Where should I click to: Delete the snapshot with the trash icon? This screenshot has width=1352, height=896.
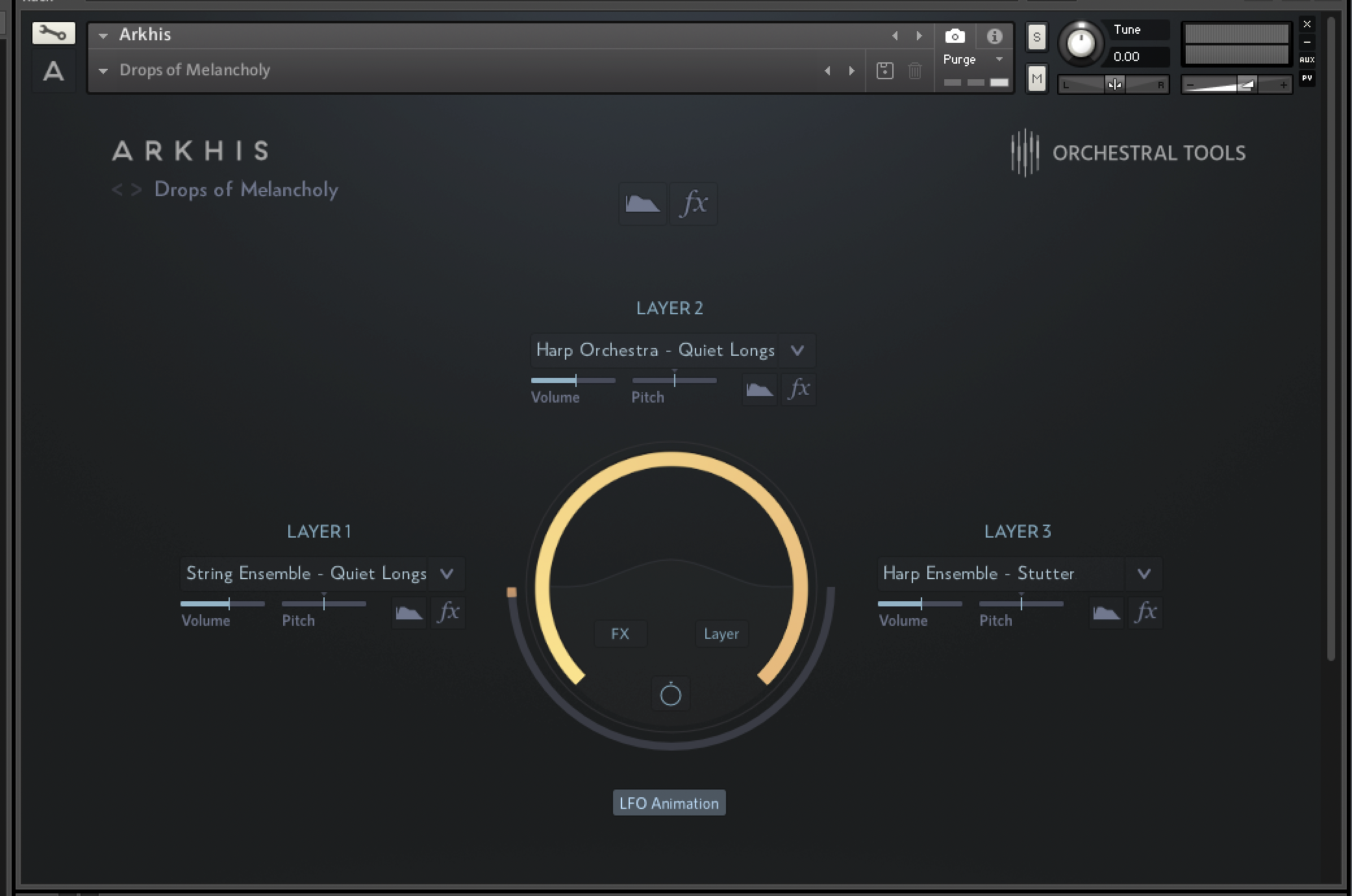914,70
